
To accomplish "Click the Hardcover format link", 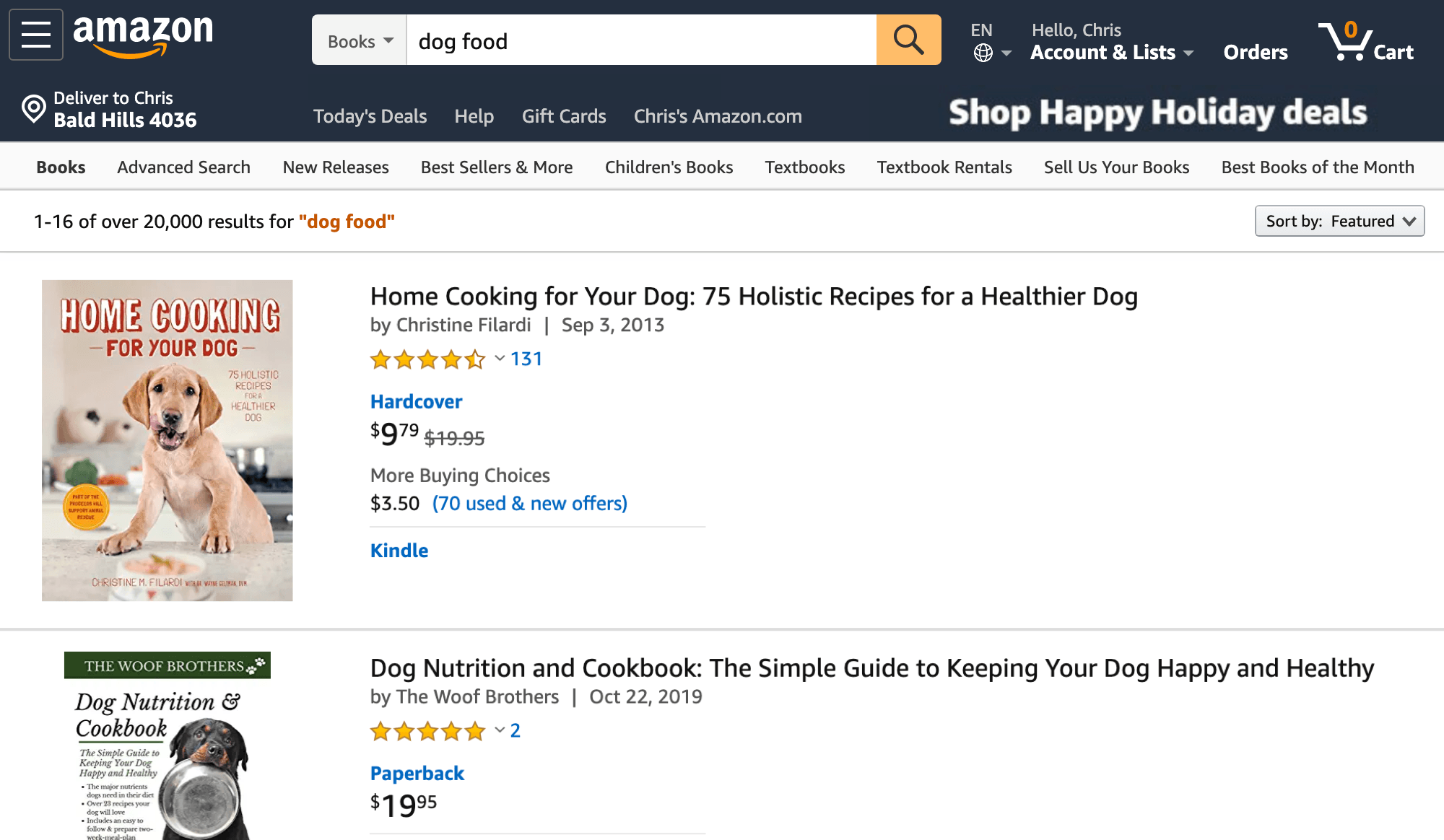I will (x=416, y=401).
